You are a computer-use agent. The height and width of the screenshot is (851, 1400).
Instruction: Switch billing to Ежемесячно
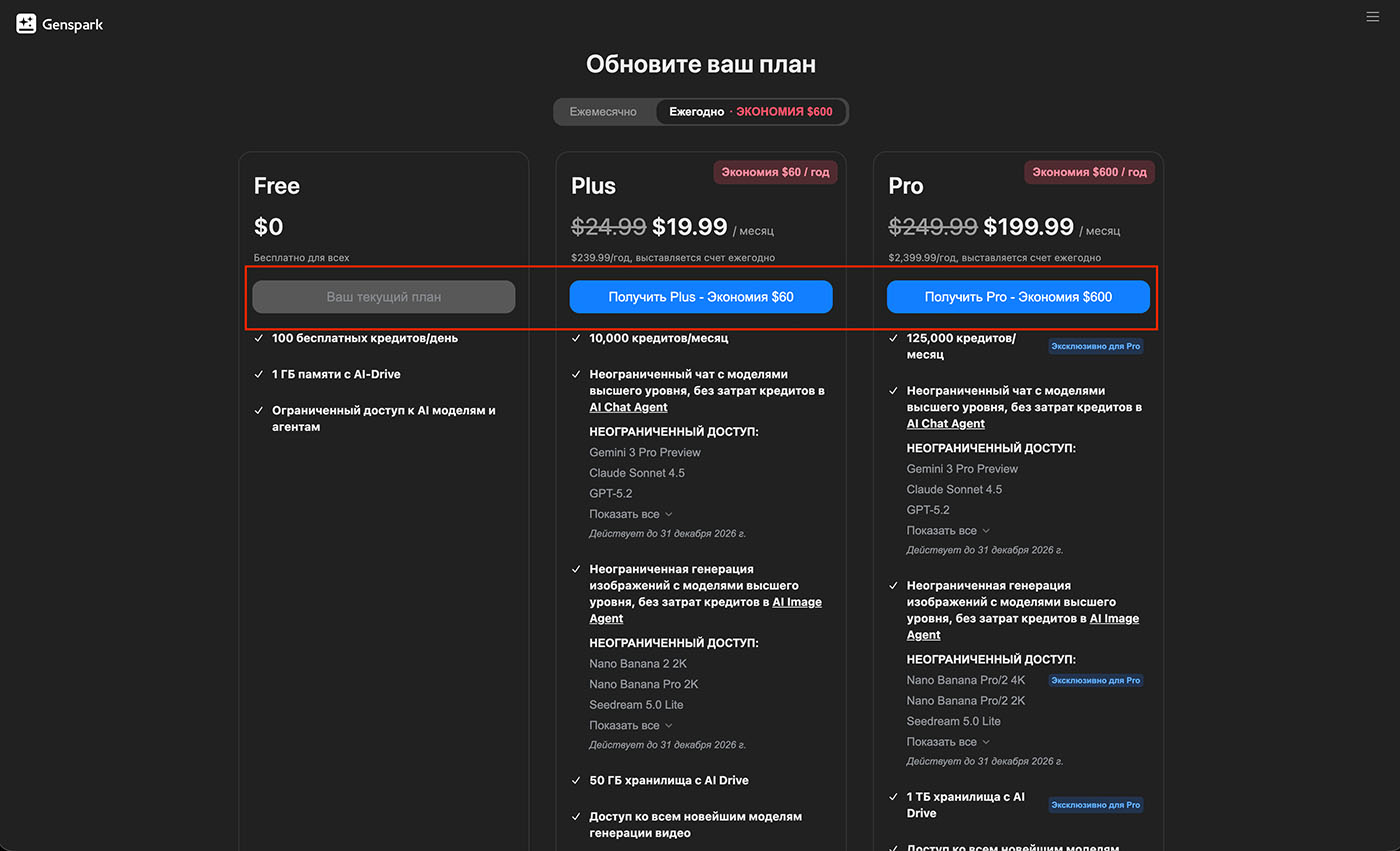pos(603,112)
